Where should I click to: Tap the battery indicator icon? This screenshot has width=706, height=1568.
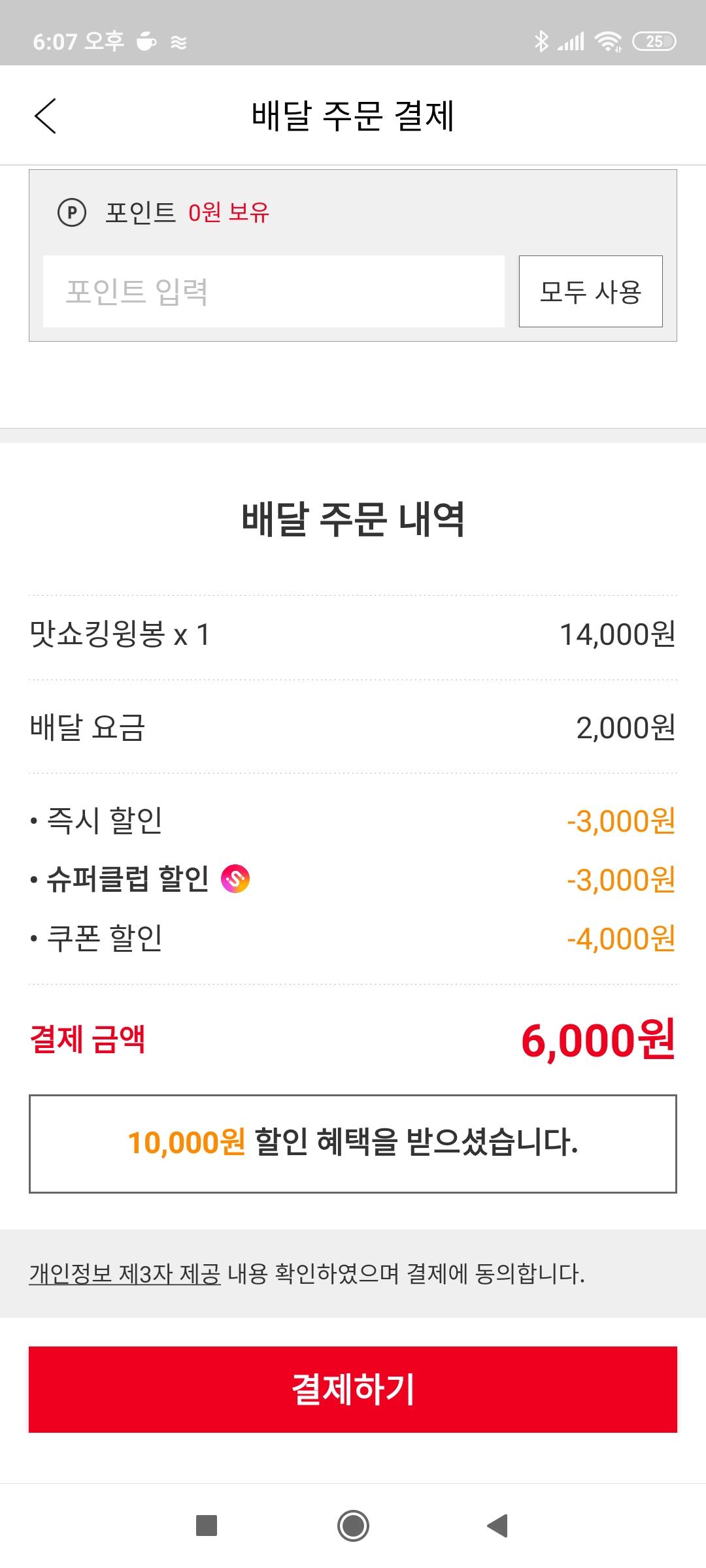click(654, 42)
